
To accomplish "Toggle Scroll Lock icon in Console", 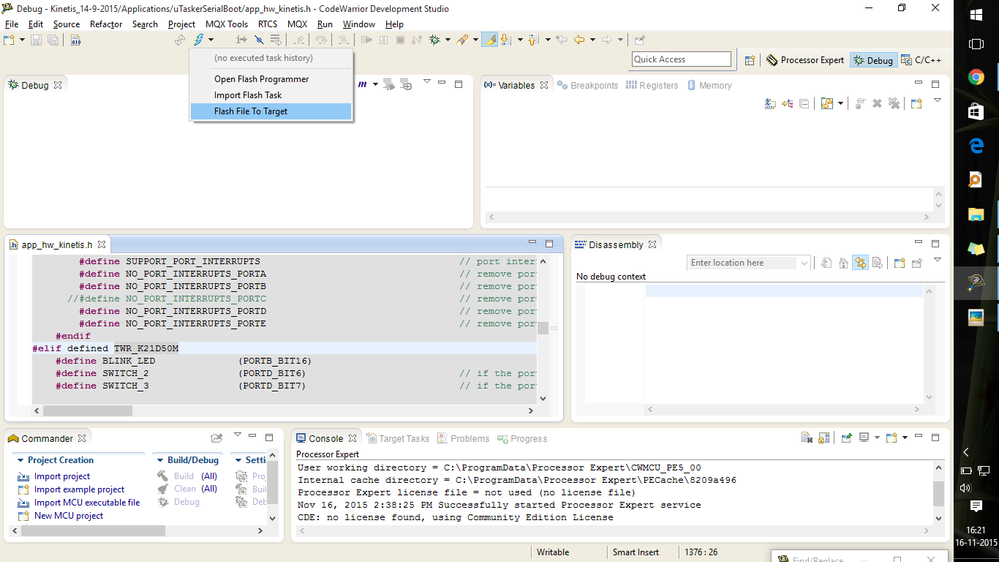I will [x=824, y=438].
